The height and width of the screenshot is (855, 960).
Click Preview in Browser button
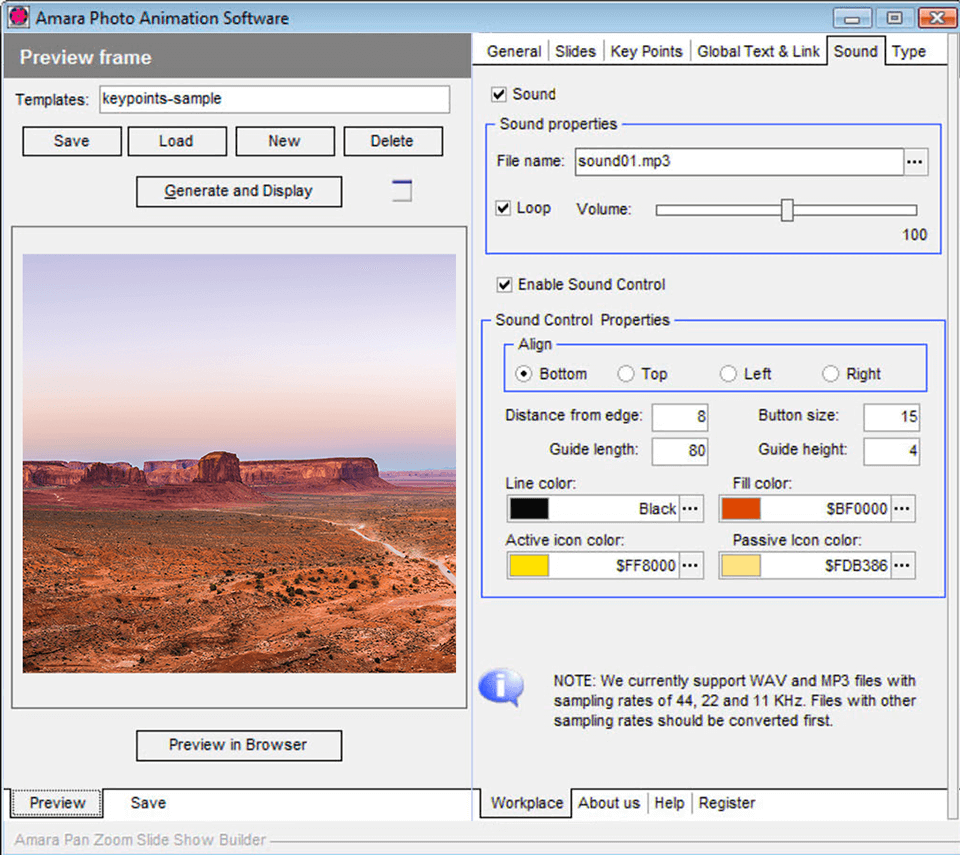(x=238, y=745)
